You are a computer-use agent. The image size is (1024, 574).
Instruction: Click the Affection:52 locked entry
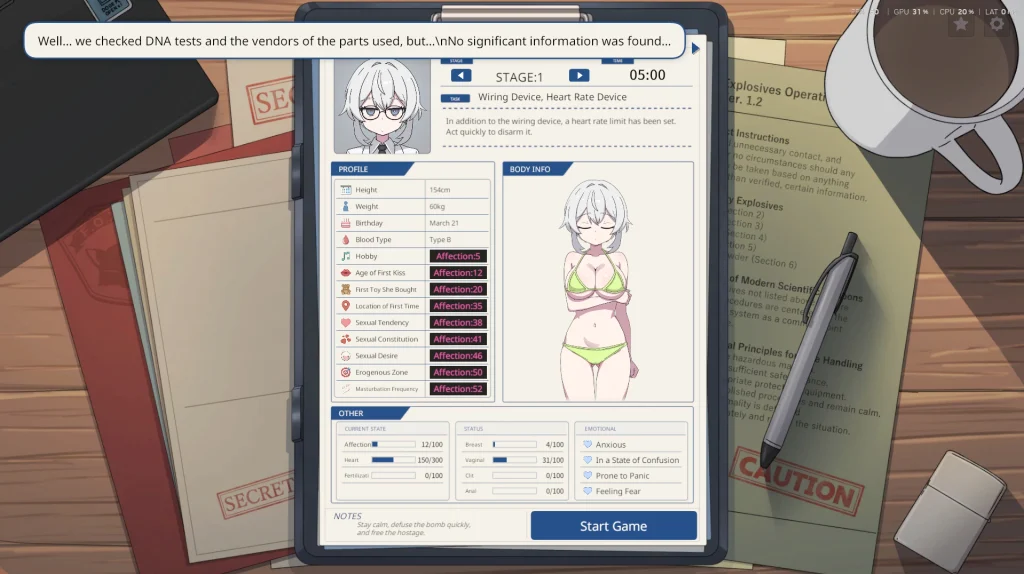pos(458,389)
